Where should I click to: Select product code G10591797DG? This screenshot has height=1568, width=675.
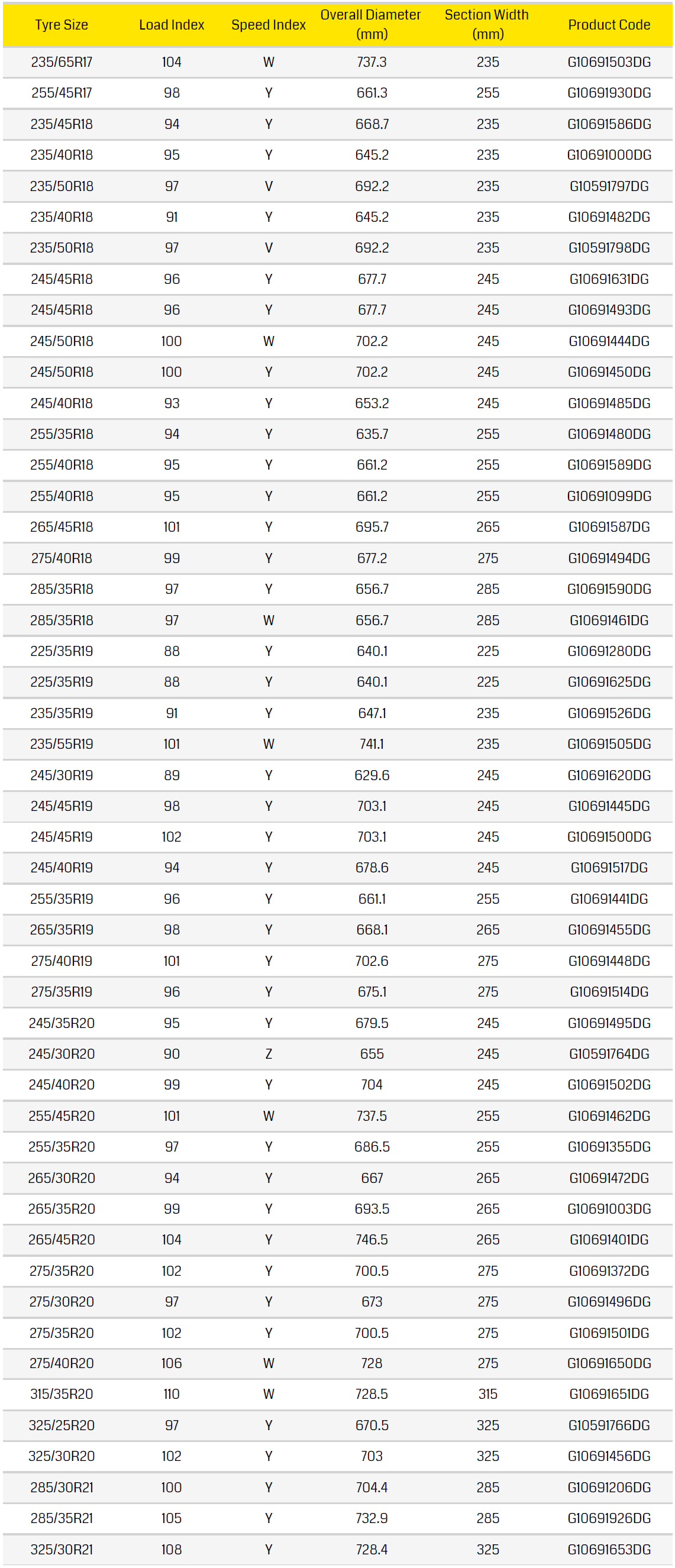[x=609, y=186]
